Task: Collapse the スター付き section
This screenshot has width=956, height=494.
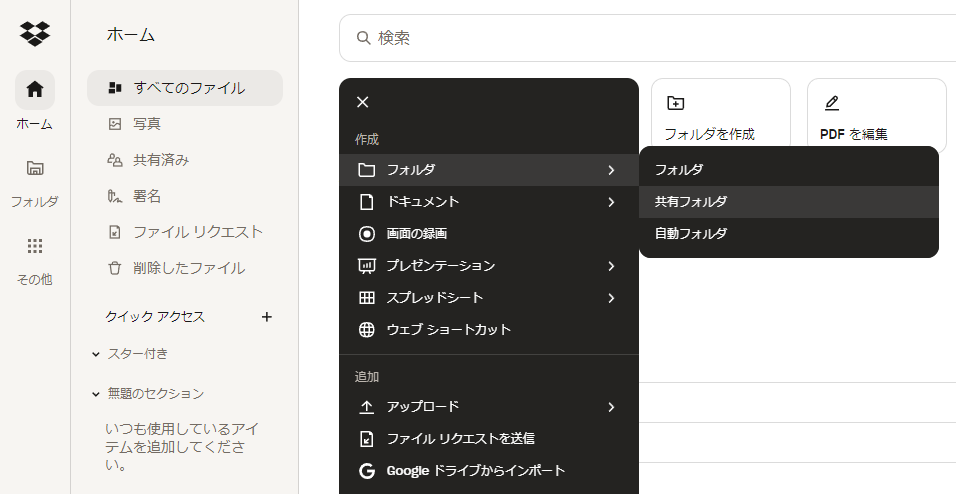Action: click(x=96, y=354)
